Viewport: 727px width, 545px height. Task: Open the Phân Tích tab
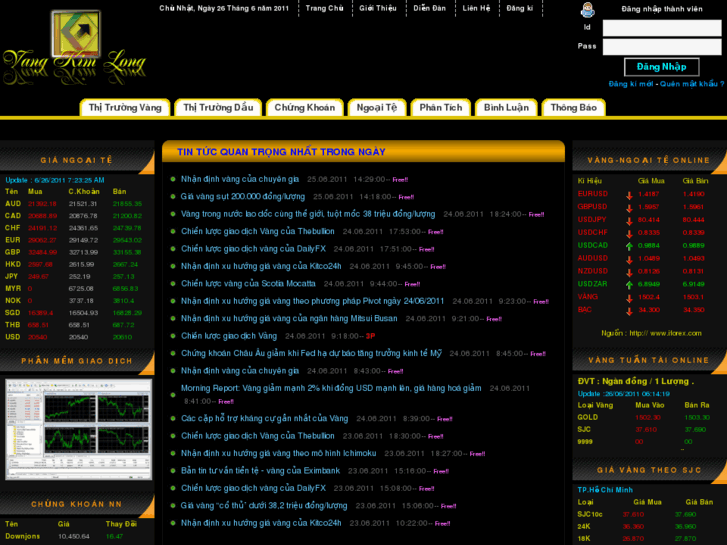tap(441, 108)
